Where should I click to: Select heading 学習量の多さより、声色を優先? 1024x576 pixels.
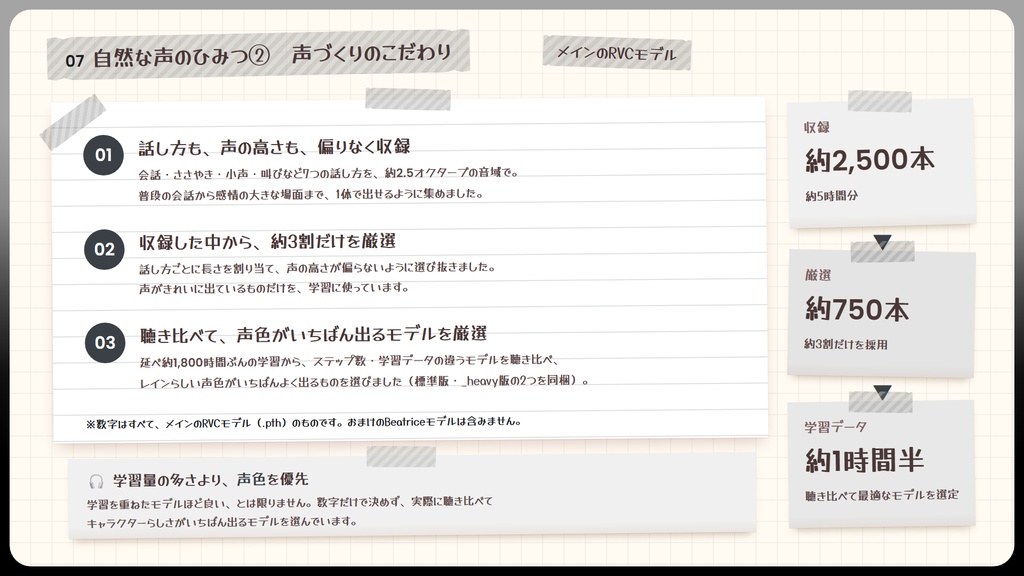210,480
